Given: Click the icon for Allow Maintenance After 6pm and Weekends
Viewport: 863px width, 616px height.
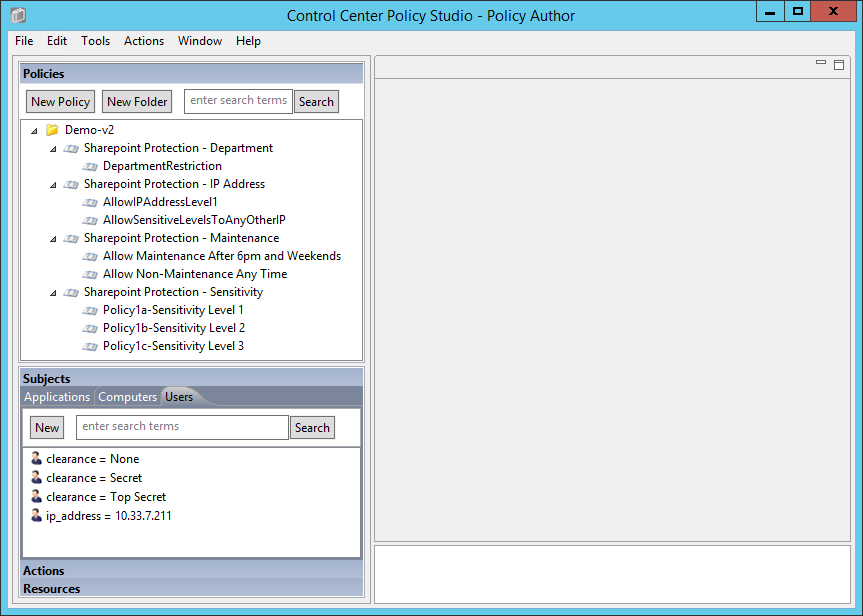Looking at the screenshot, I should click(90, 257).
